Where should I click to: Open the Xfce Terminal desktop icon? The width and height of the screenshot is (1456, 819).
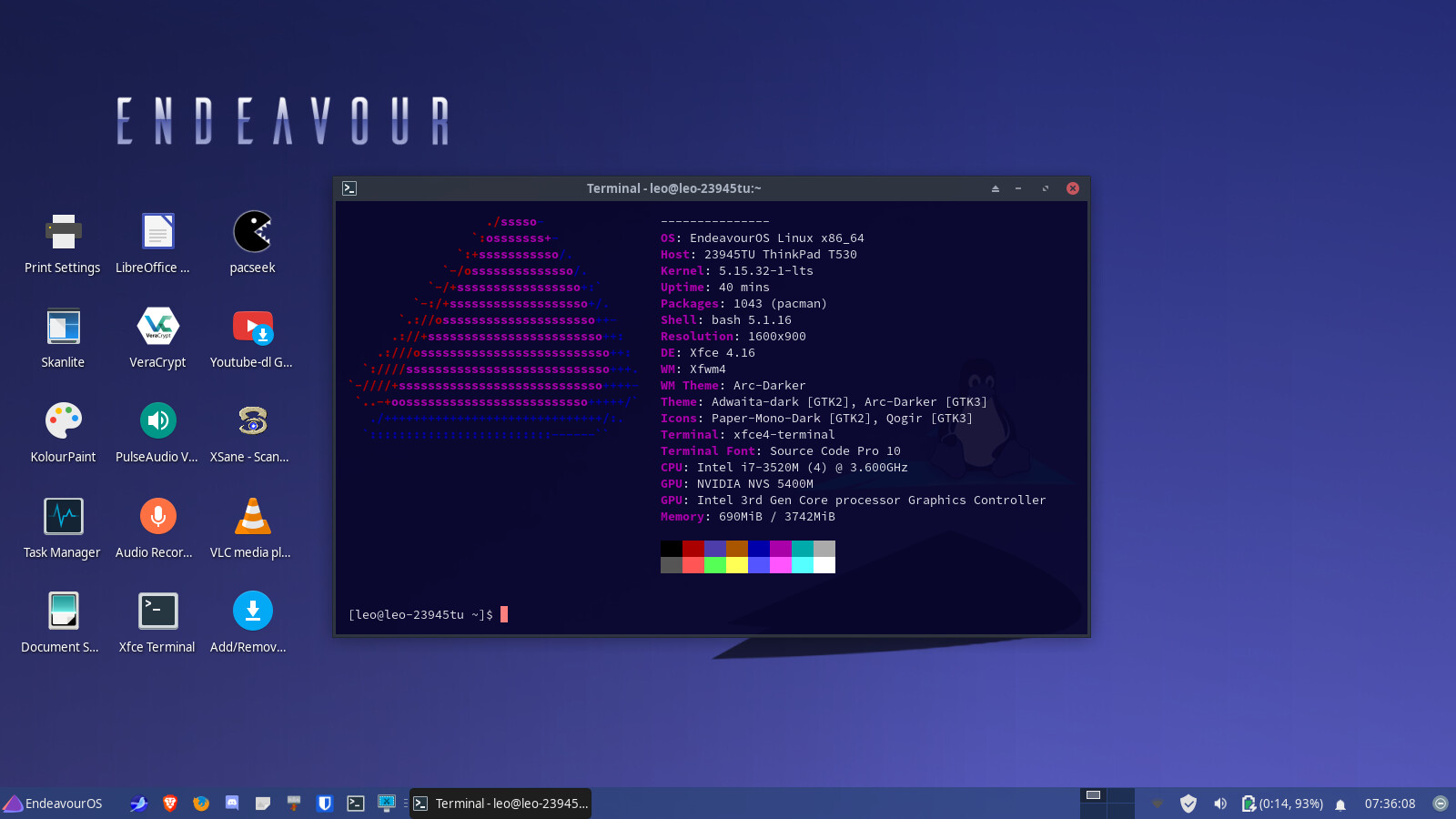(x=157, y=622)
